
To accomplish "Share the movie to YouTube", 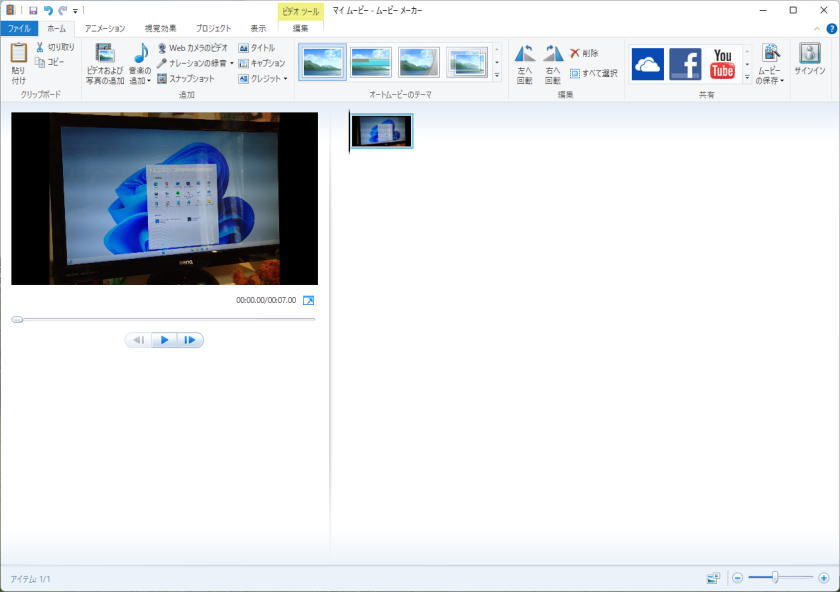I will click(722, 64).
